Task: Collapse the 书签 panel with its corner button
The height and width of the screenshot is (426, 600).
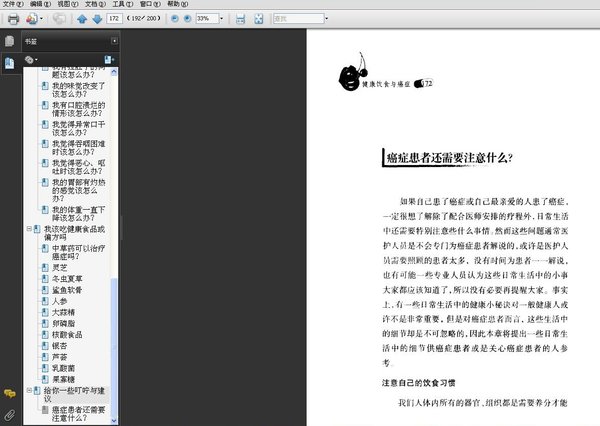Action: (x=114, y=41)
